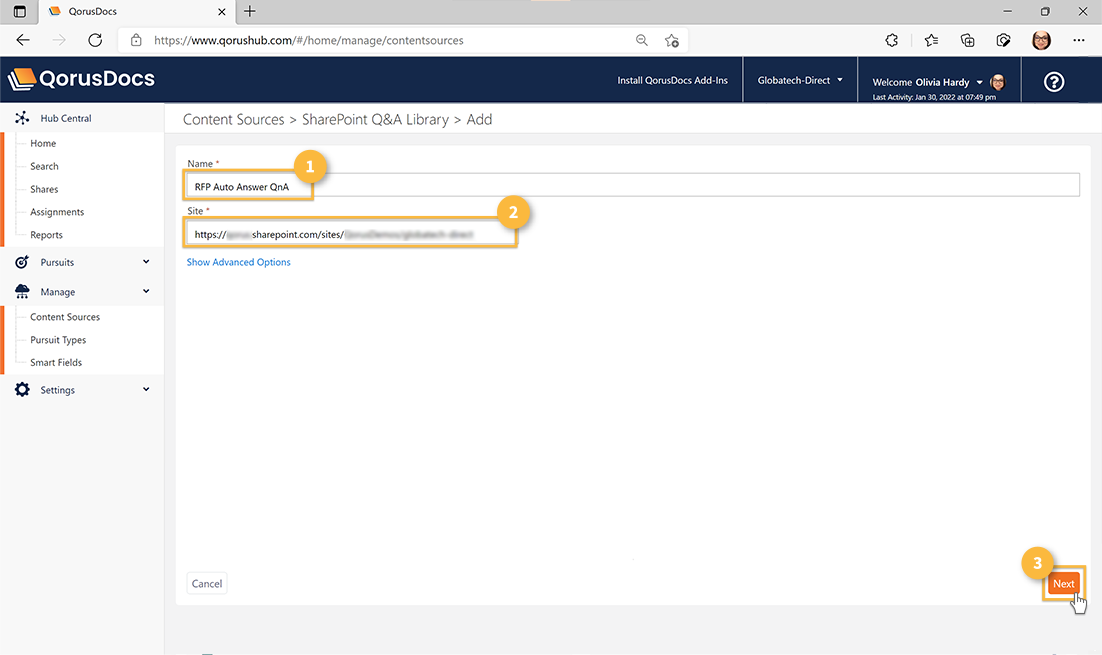The height and width of the screenshot is (655, 1102).
Task: Open browser essentials heart-shield icon
Action: [1004, 40]
